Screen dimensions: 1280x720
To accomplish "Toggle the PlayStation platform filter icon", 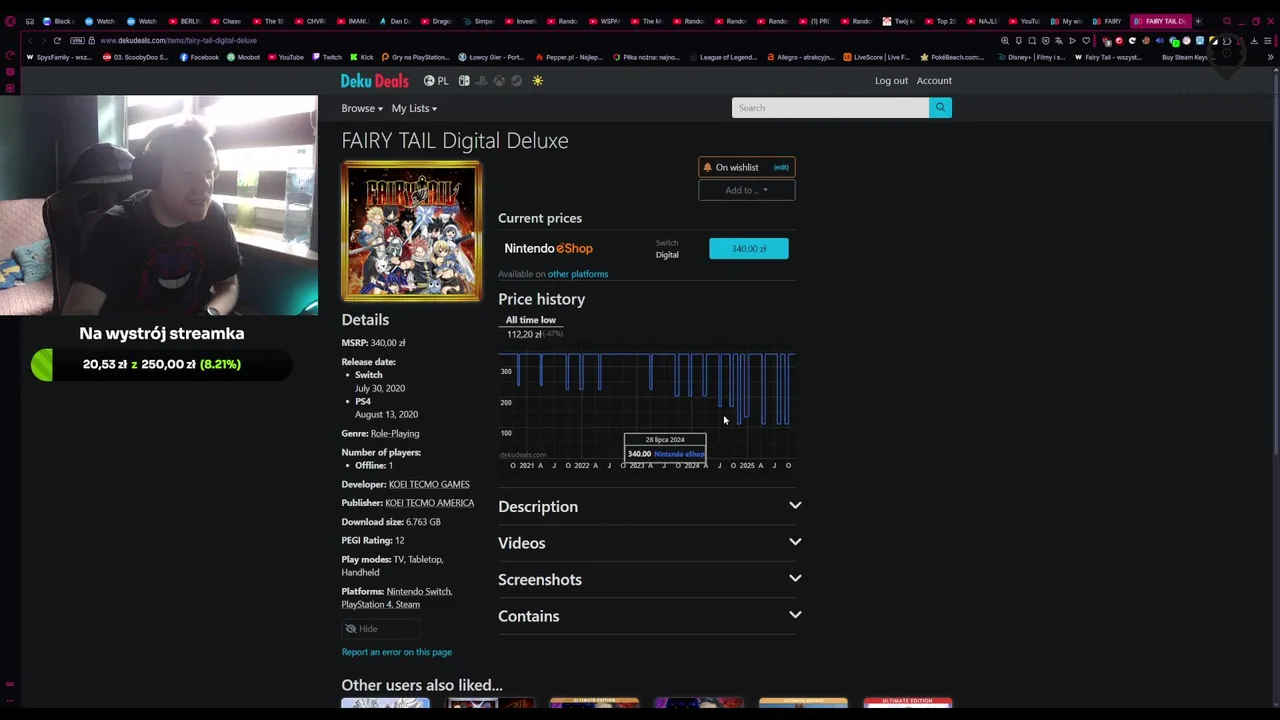I will pyautogui.click(x=481, y=81).
